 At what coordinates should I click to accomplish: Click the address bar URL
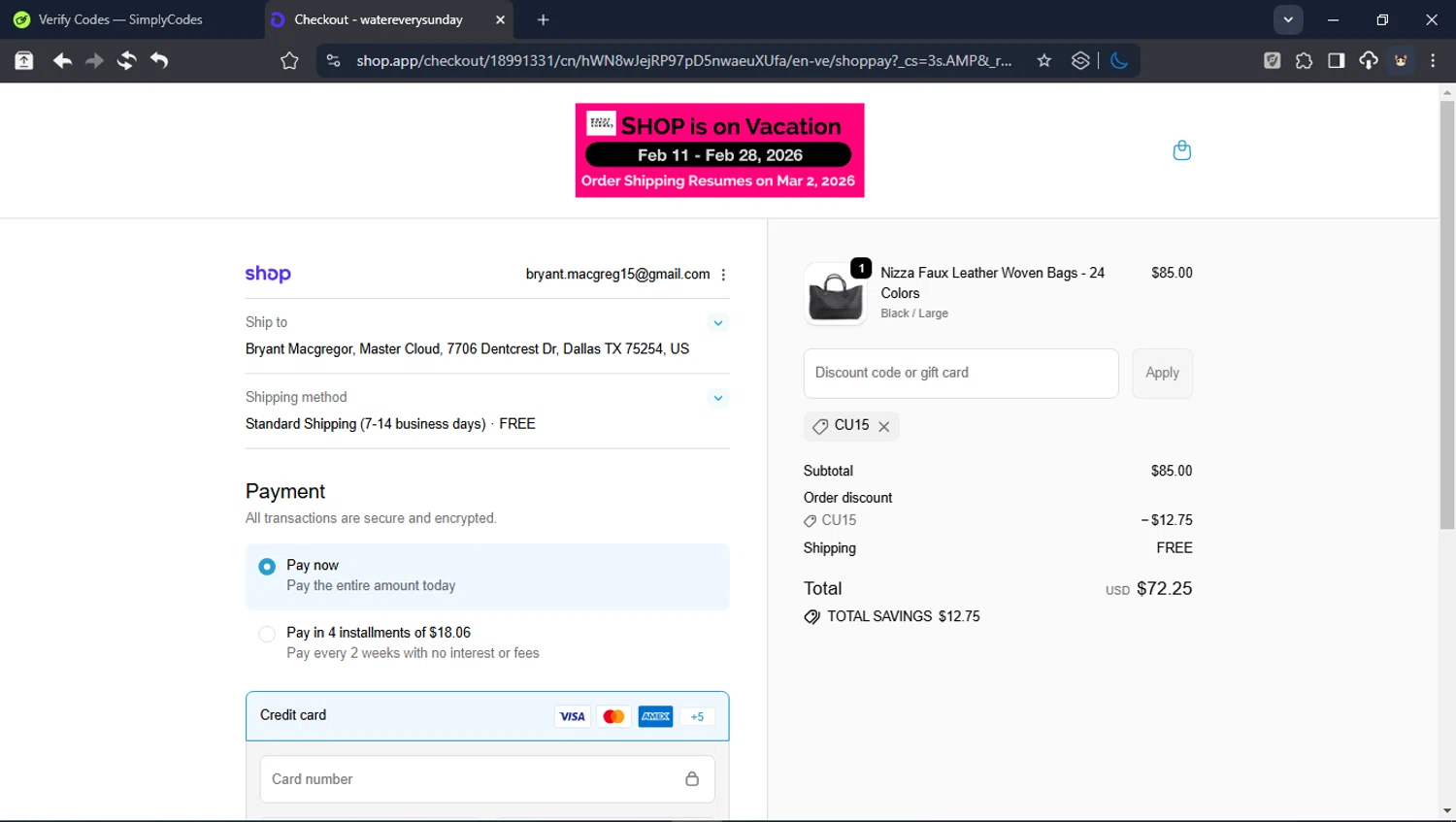[x=683, y=60]
